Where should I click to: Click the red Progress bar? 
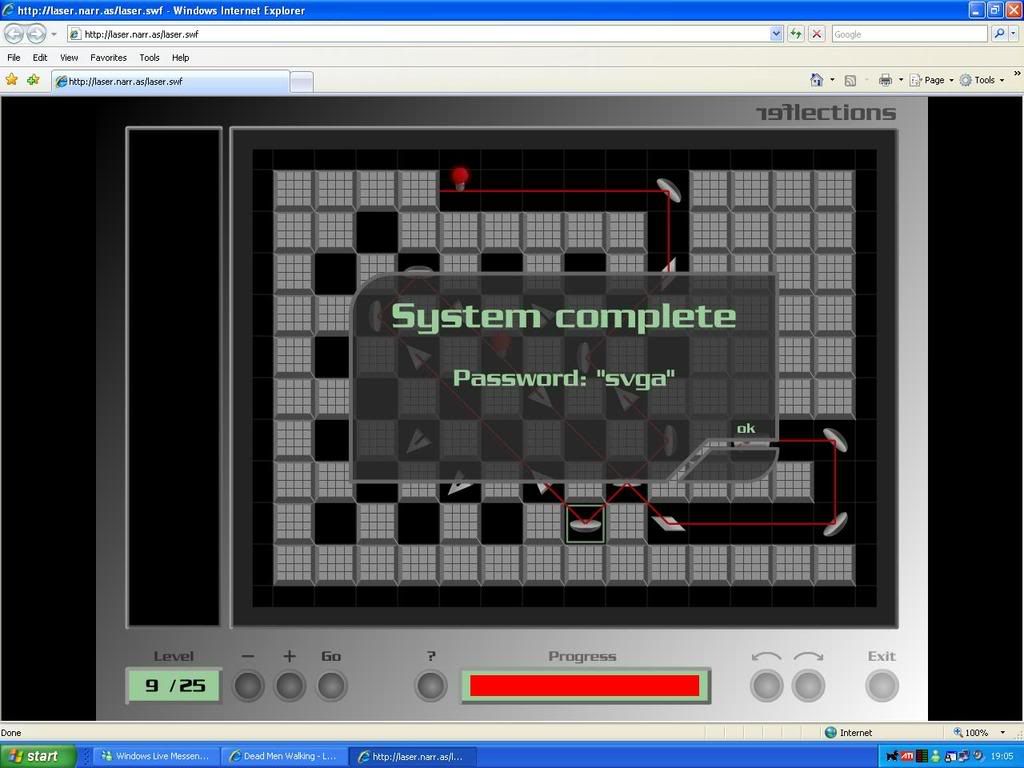point(584,686)
